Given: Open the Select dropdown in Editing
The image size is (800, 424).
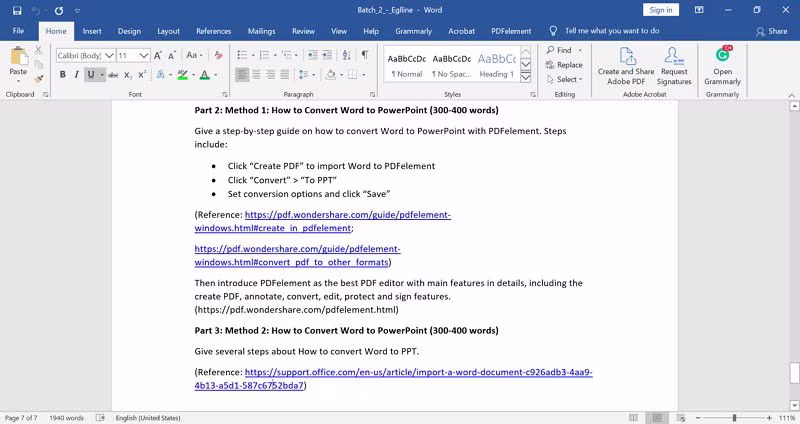Looking at the screenshot, I should pos(564,80).
